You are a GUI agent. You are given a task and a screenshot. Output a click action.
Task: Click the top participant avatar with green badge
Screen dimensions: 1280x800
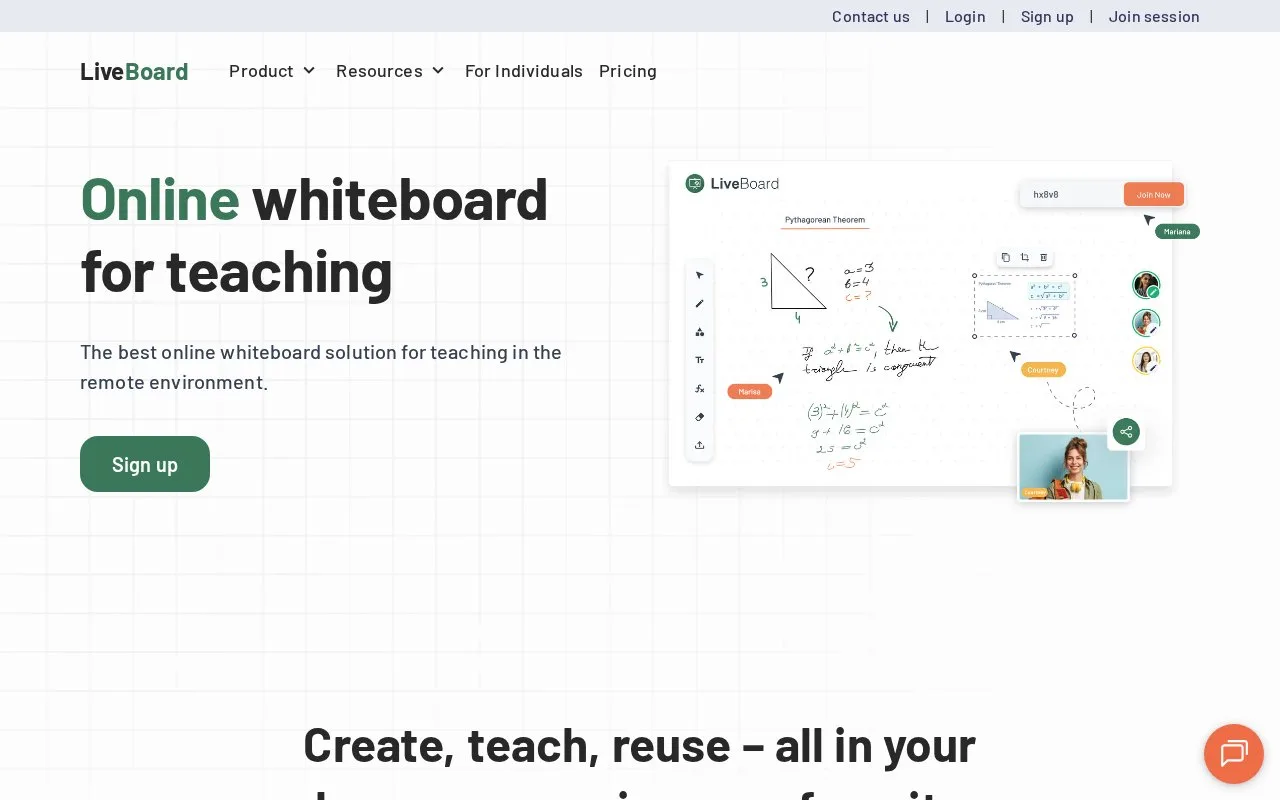pyautogui.click(x=1146, y=285)
